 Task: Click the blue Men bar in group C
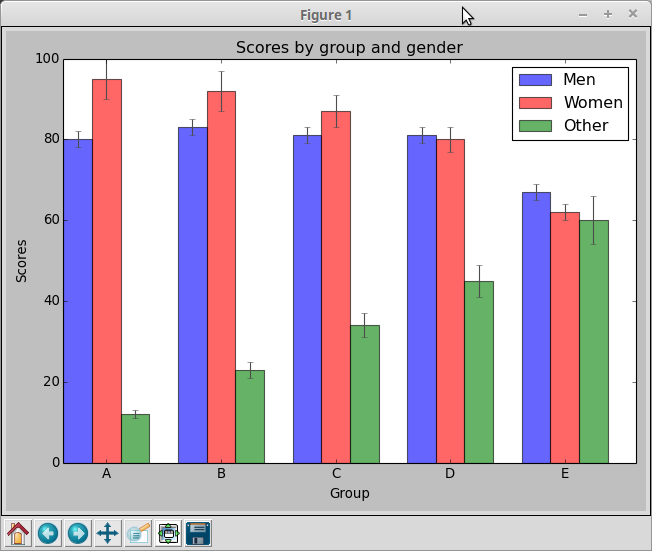[x=307, y=300]
